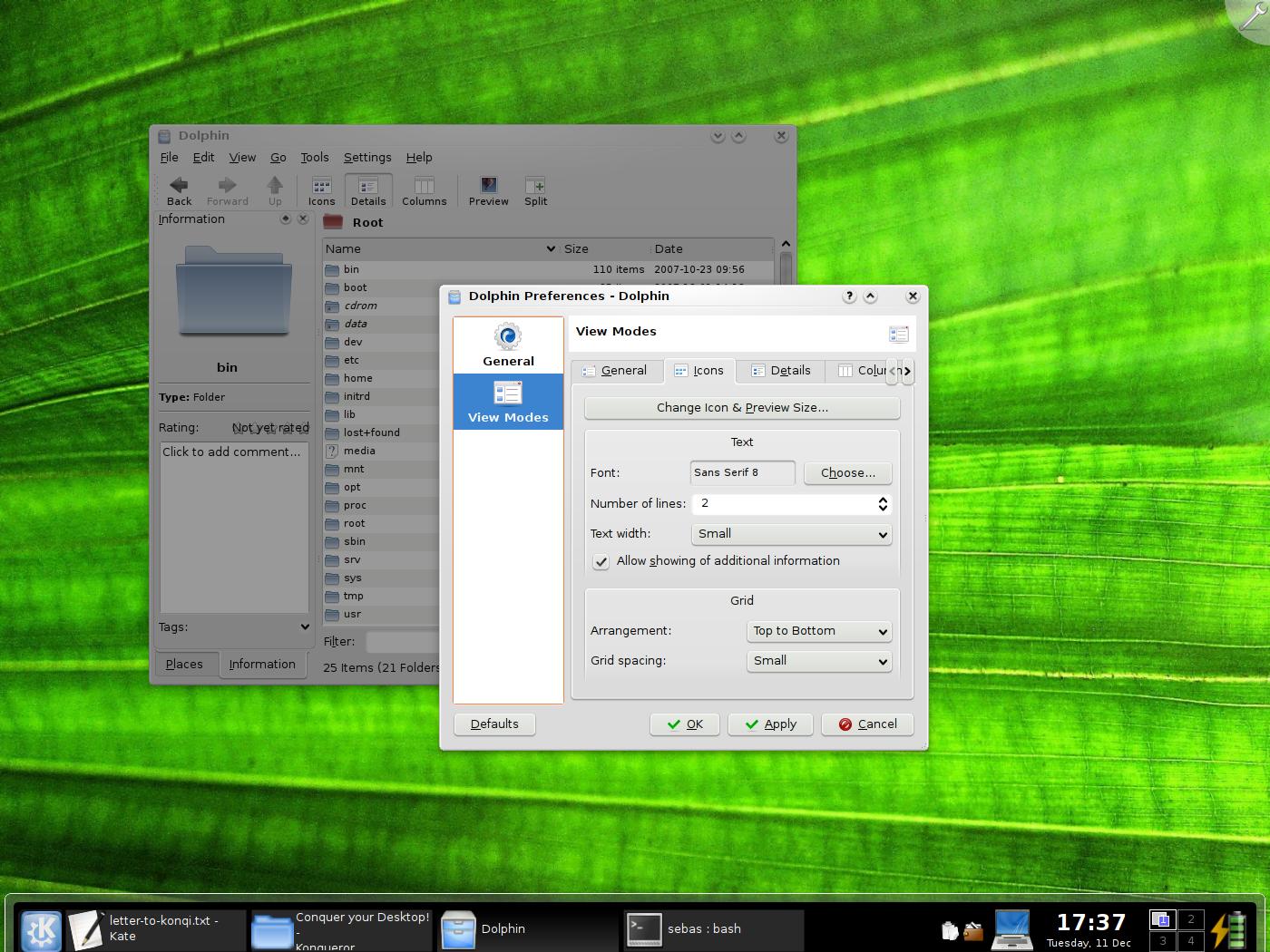This screenshot has height=952, width=1270.
Task: Open the Go menu in Dolphin
Action: coord(278,157)
